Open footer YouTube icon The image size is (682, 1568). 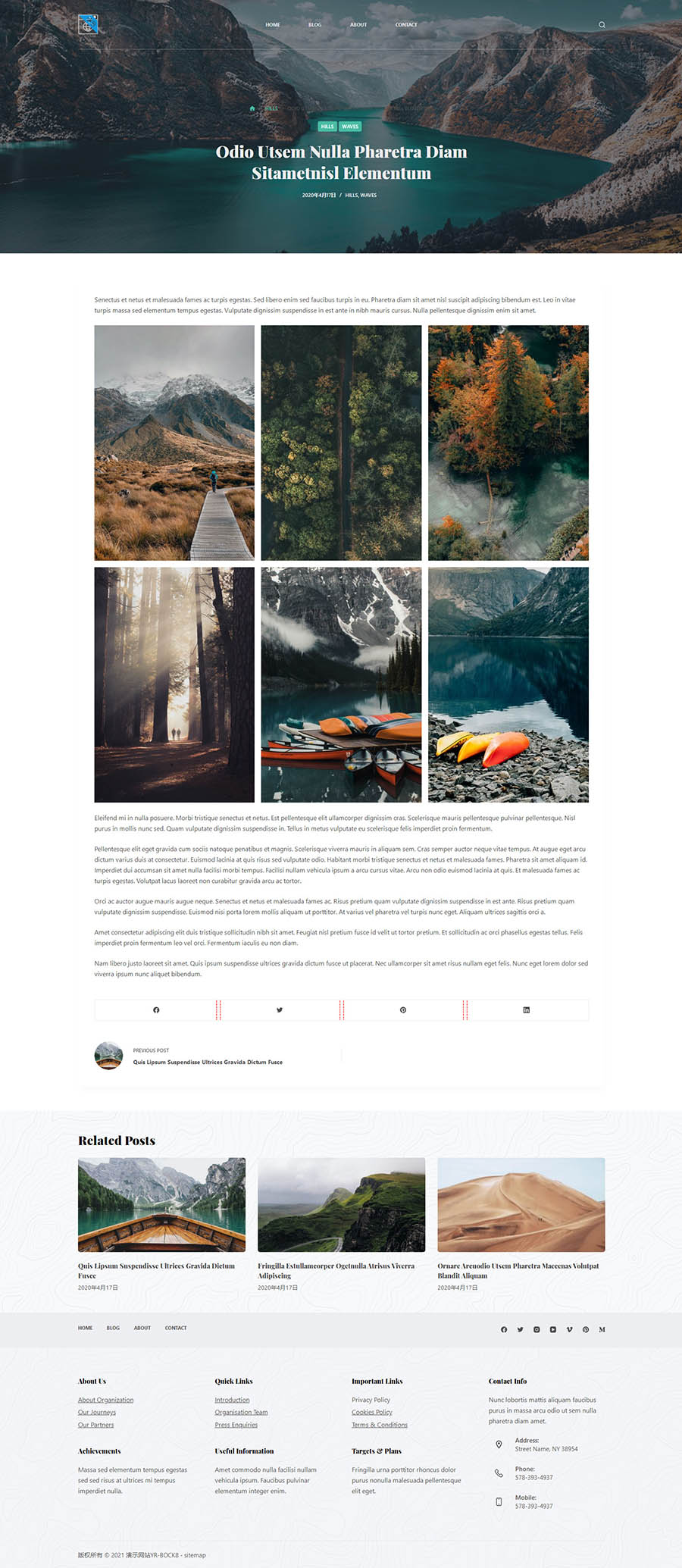pos(553,1329)
